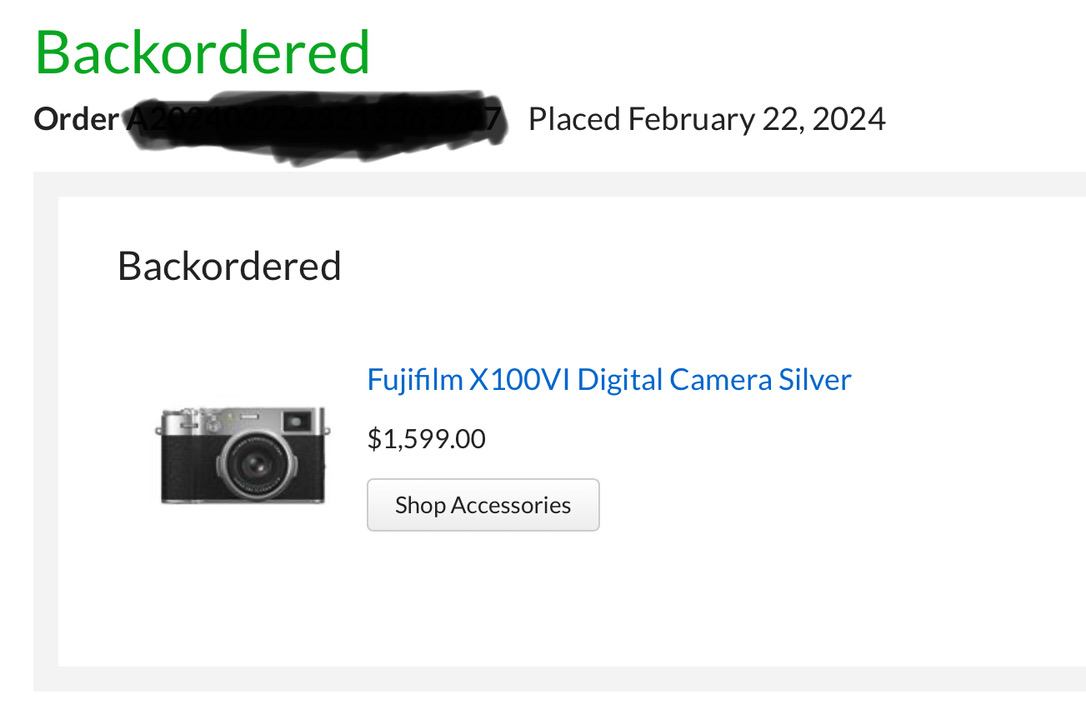This screenshot has height=724, width=1086.
Task: Click the word Fujifilm in the product link
Action: 415,380
